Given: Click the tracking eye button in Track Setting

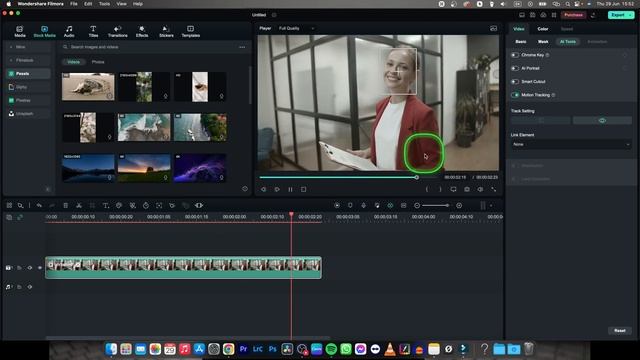Looking at the screenshot, I should point(602,120).
